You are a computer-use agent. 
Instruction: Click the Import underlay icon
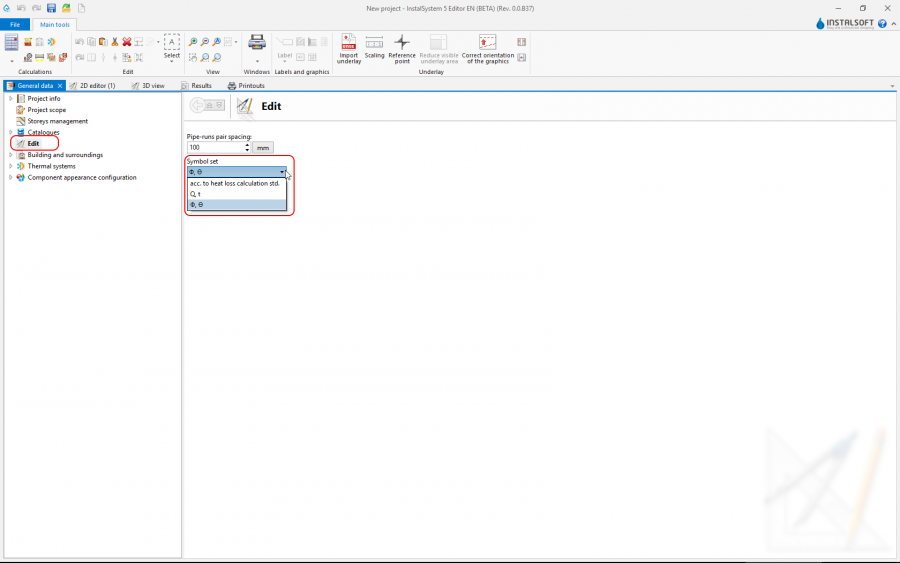point(348,43)
